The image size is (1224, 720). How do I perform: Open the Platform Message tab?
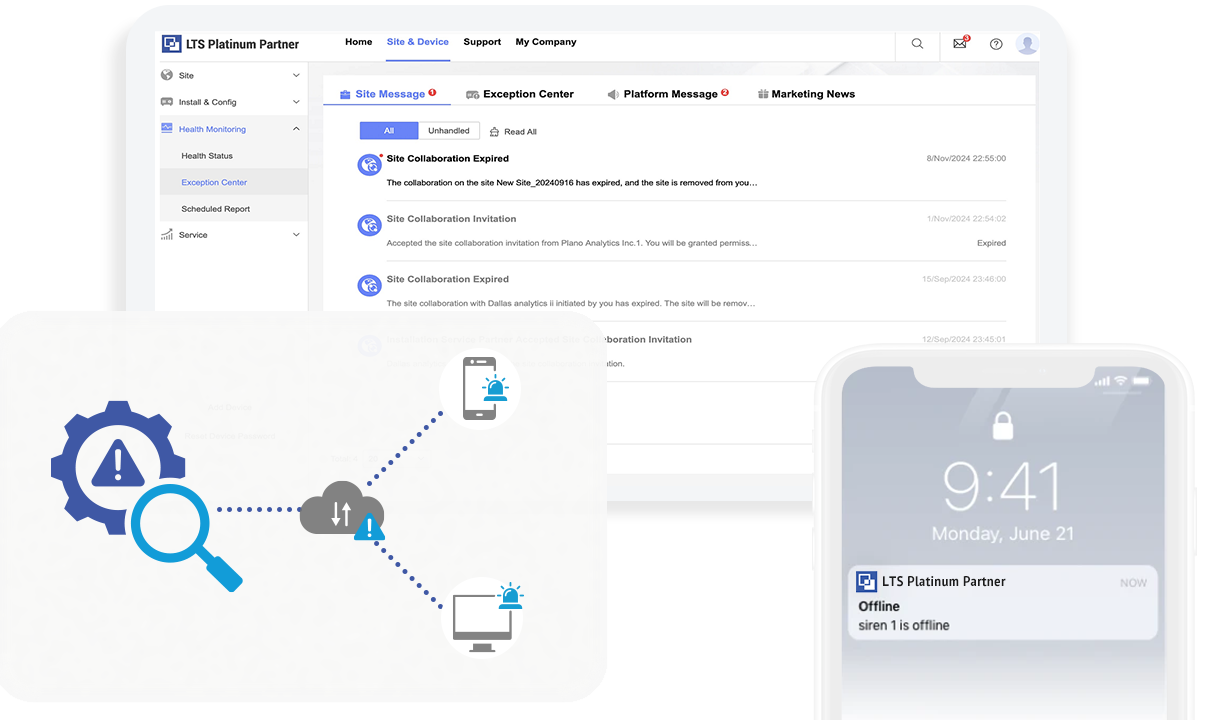[667, 94]
